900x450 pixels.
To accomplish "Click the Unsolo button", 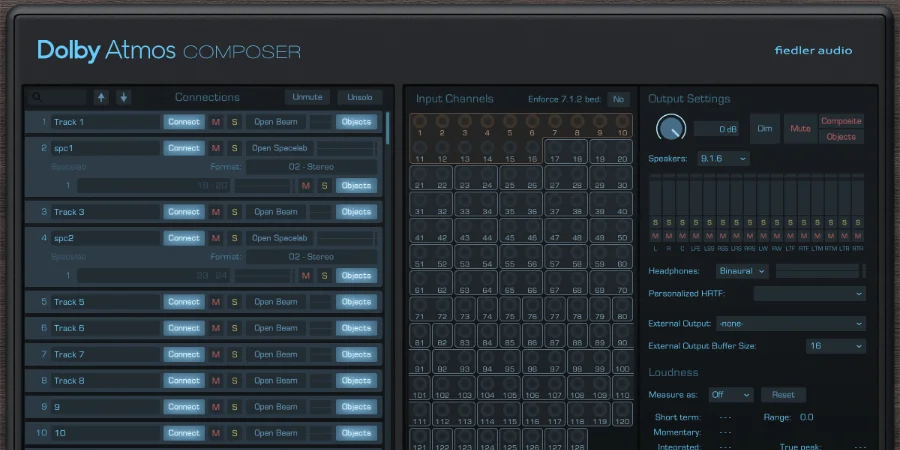I will (360, 97).
